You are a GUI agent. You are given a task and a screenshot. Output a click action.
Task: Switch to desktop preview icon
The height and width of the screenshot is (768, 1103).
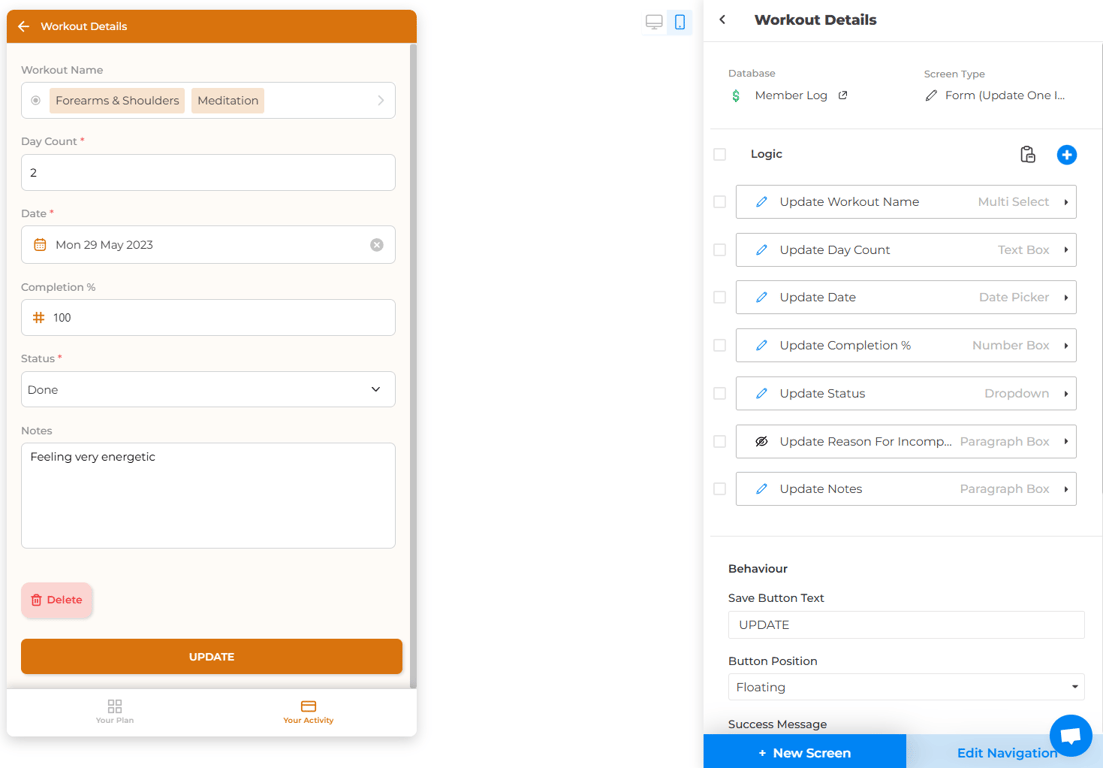(654, 23)
